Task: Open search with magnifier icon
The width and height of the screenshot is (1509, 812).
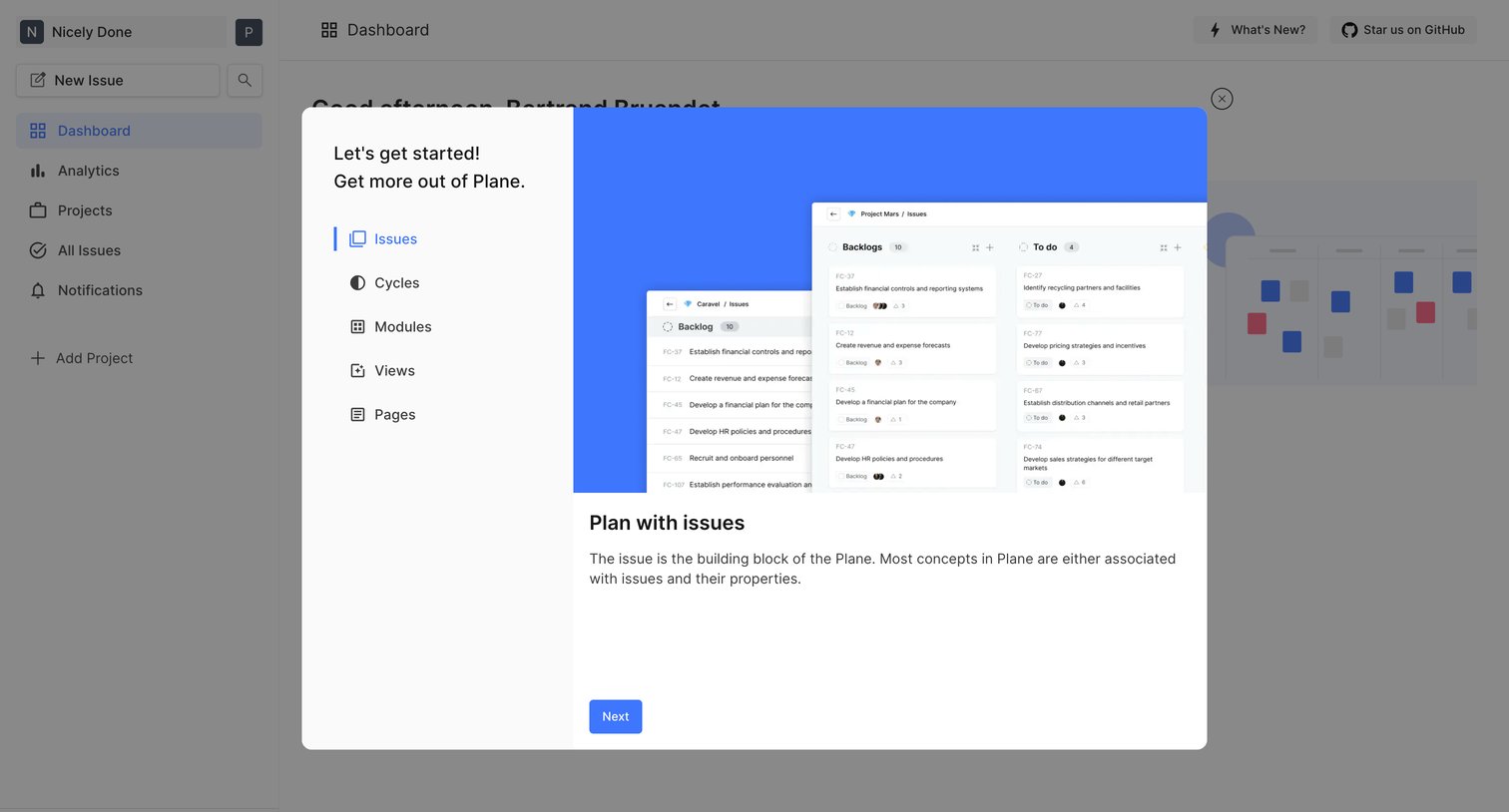Action: pyautogui.click(x=245, y=81)
